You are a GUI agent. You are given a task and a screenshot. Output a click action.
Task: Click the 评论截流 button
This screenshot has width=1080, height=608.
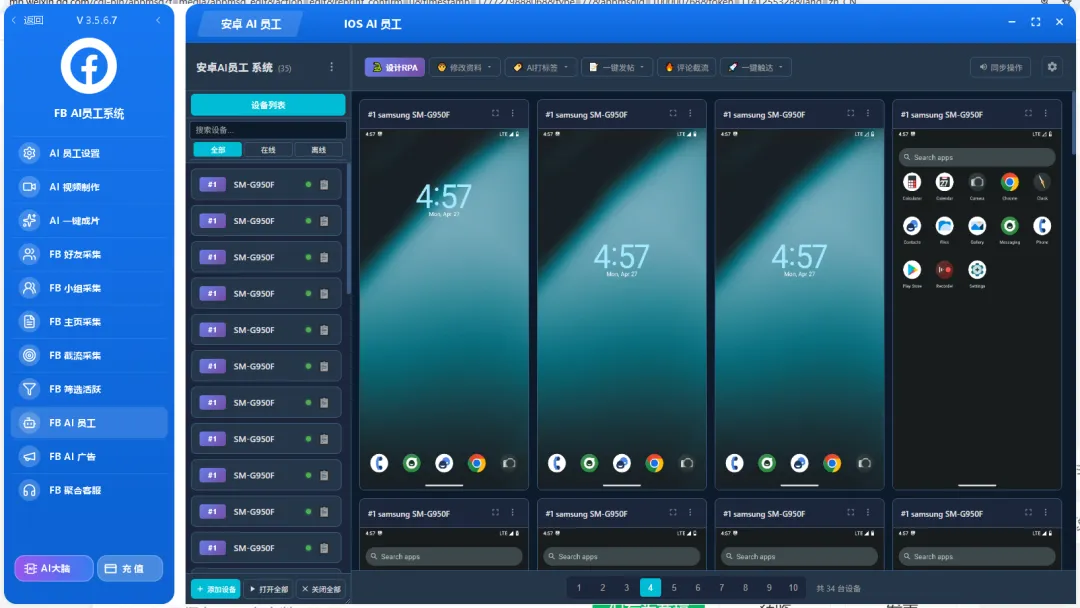pyautogui.click(x=687, y=67)
